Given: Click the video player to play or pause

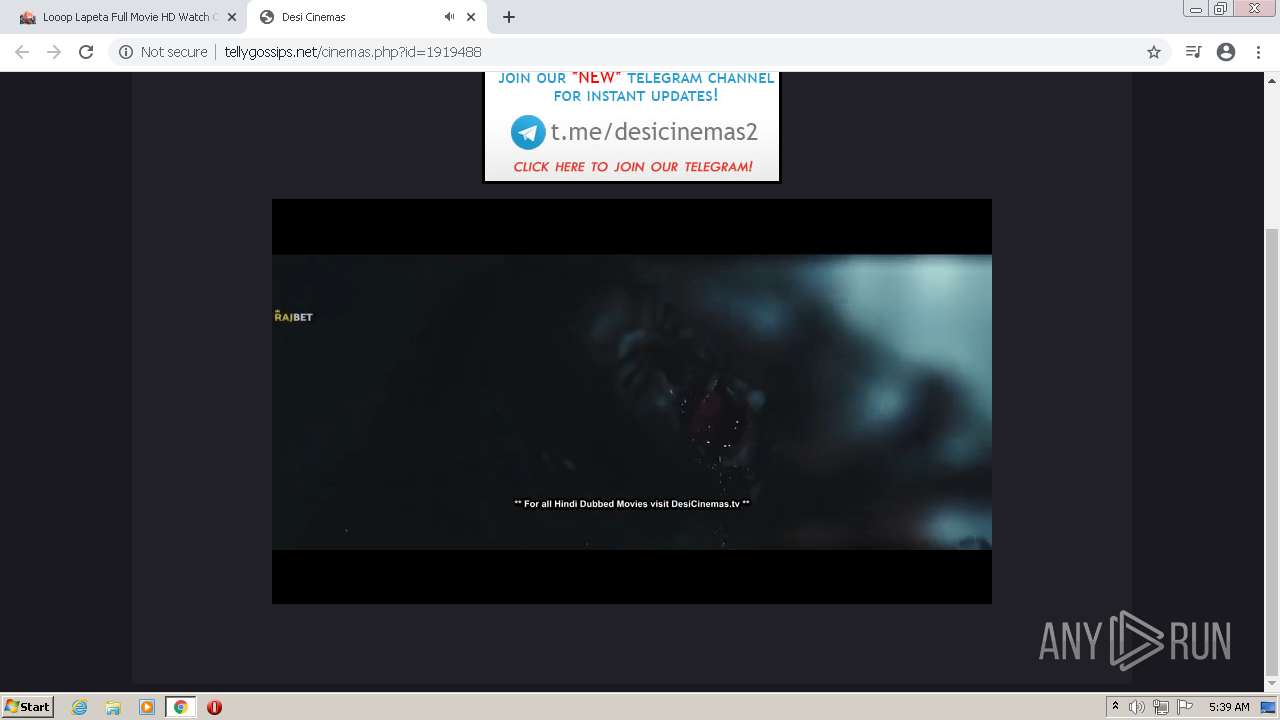Looking at the screenshot, I should 632,401.
